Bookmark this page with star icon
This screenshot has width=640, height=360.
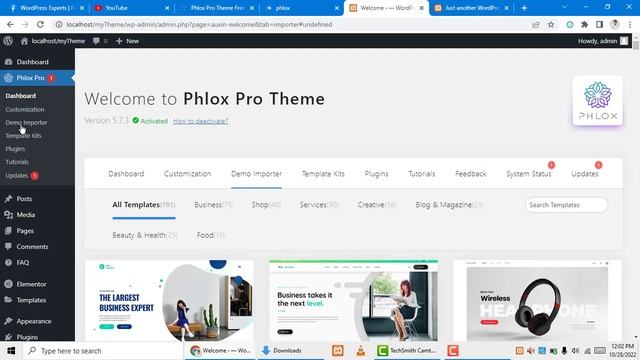[551, 24]
